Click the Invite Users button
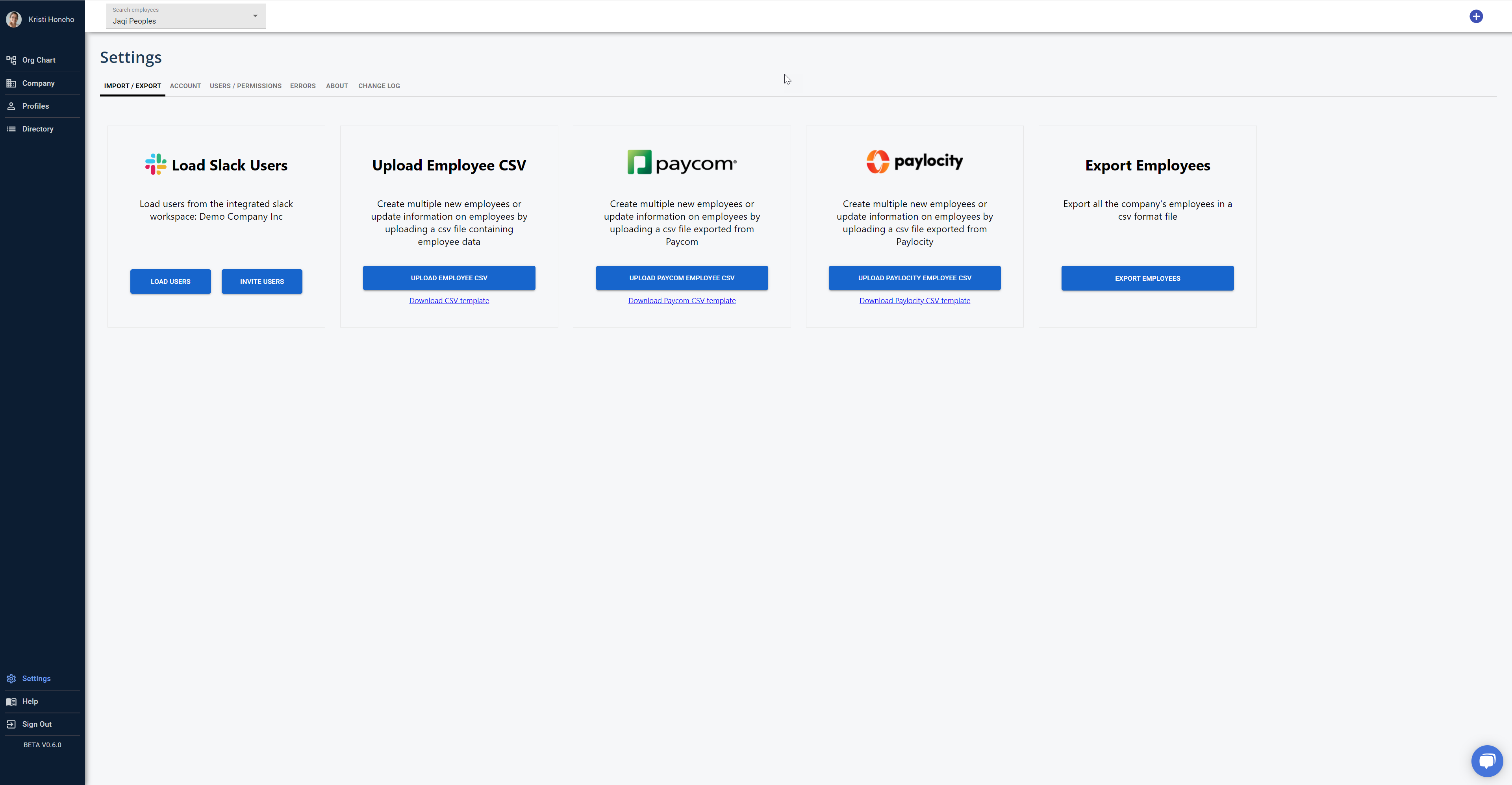This screenshot has height=785, width=1512. point(262,281)
